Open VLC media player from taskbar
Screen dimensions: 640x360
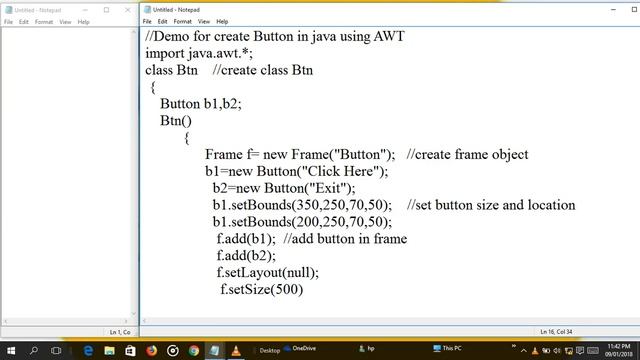click(236, 351)
